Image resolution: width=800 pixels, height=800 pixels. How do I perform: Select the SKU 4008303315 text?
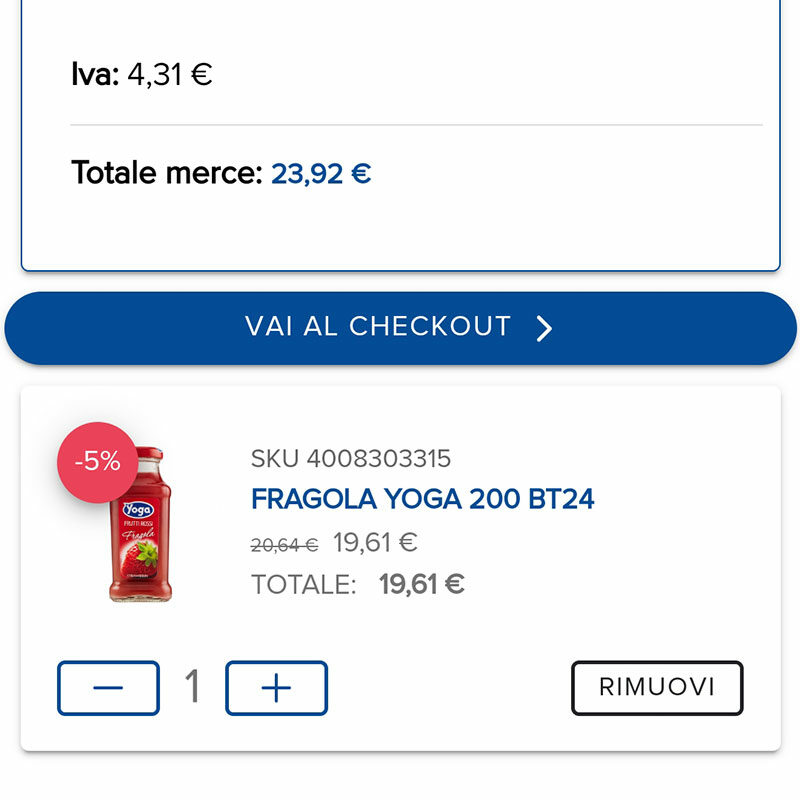coord(351,459)
